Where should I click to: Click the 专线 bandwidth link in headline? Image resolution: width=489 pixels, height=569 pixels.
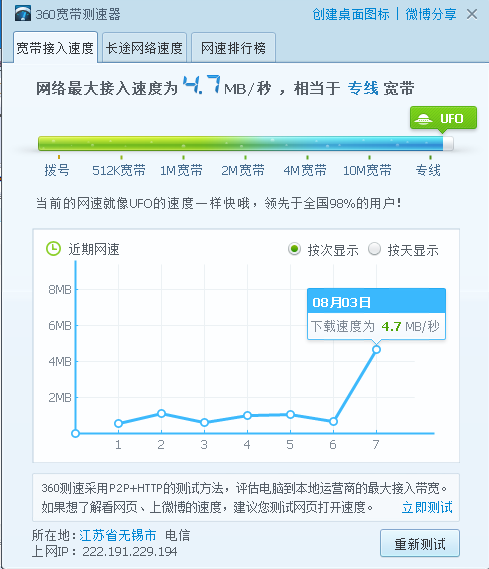pos(363,88)
